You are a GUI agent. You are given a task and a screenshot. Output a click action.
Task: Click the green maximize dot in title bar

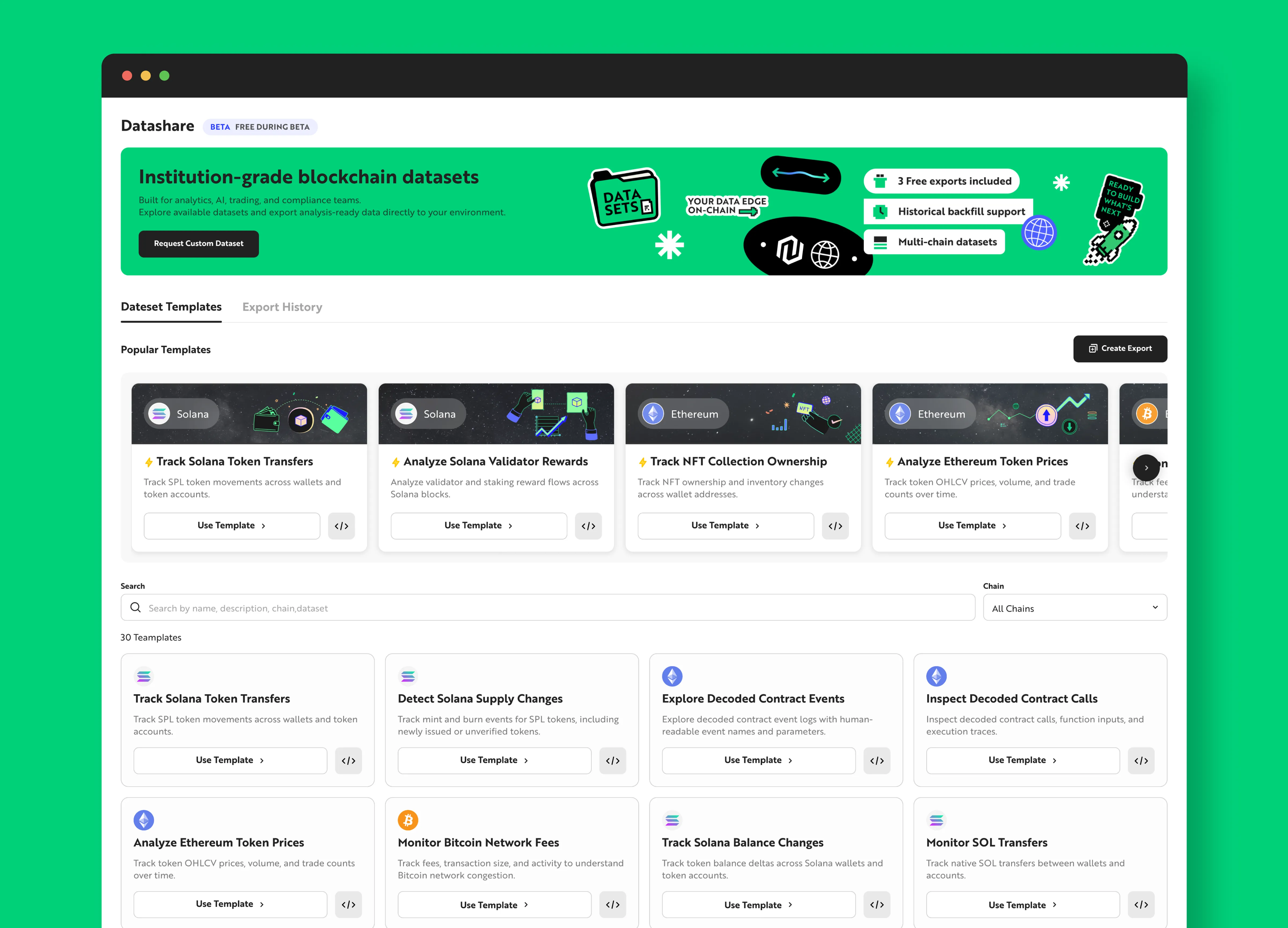165,75
